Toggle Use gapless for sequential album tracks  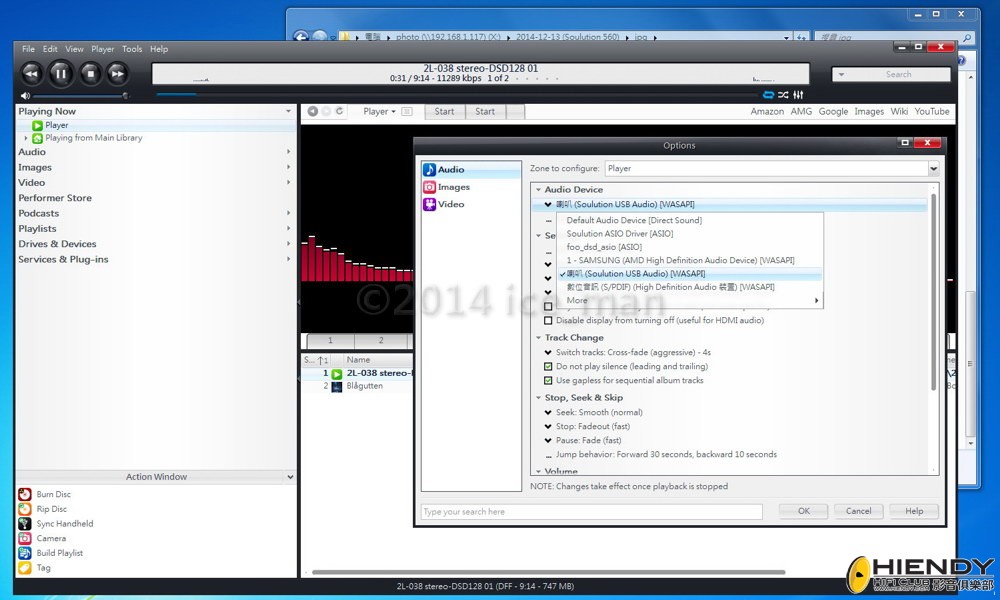(x=548, y=381)
